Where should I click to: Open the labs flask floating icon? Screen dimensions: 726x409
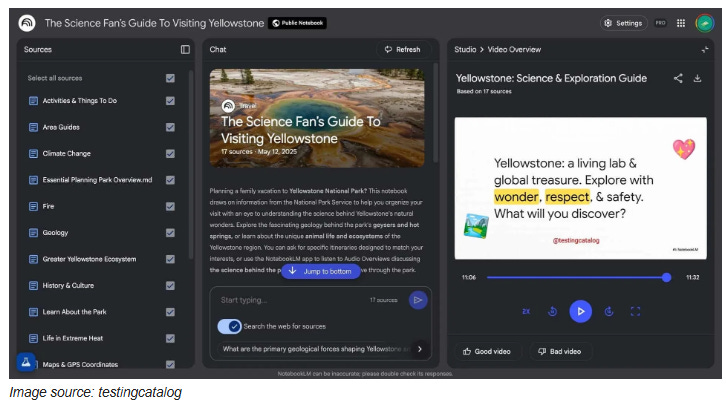coord(26,362)
